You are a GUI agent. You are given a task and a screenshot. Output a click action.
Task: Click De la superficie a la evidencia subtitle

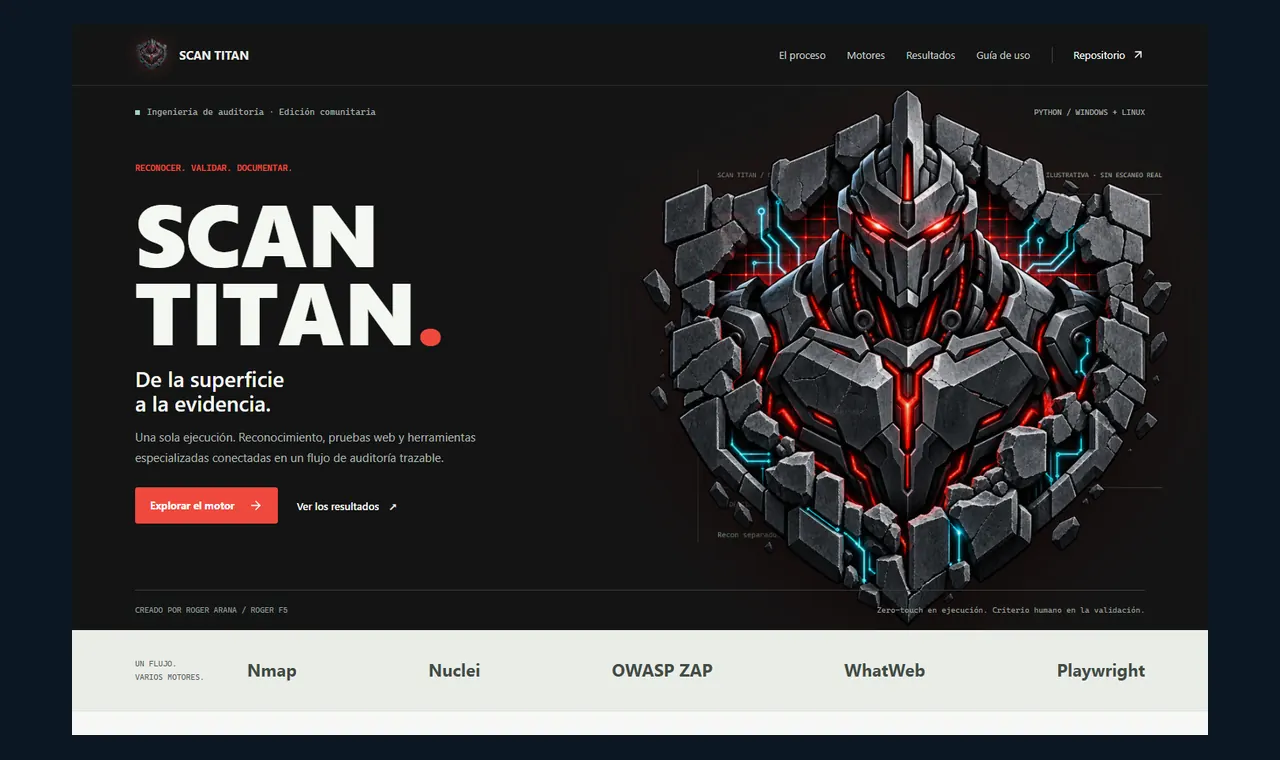tap(210, 392)
